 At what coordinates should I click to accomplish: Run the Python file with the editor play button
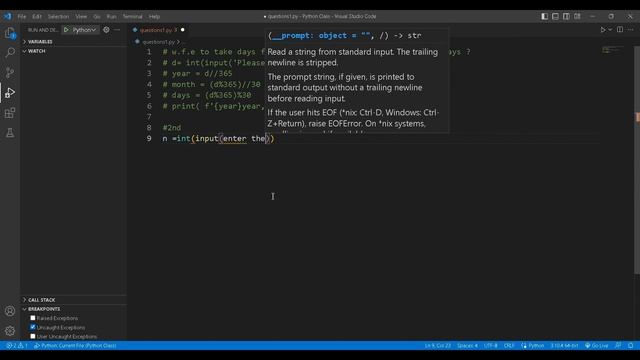(603, 30)
